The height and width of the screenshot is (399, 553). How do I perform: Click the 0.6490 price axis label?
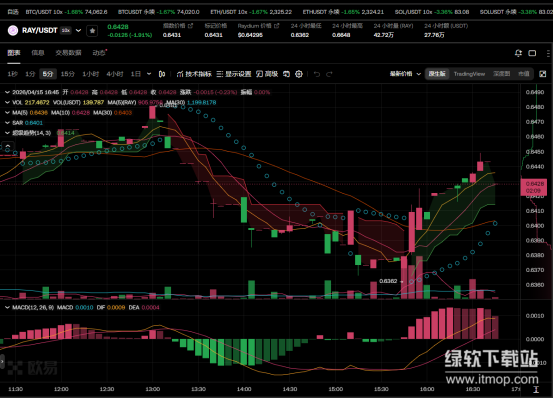pos(535,92)
